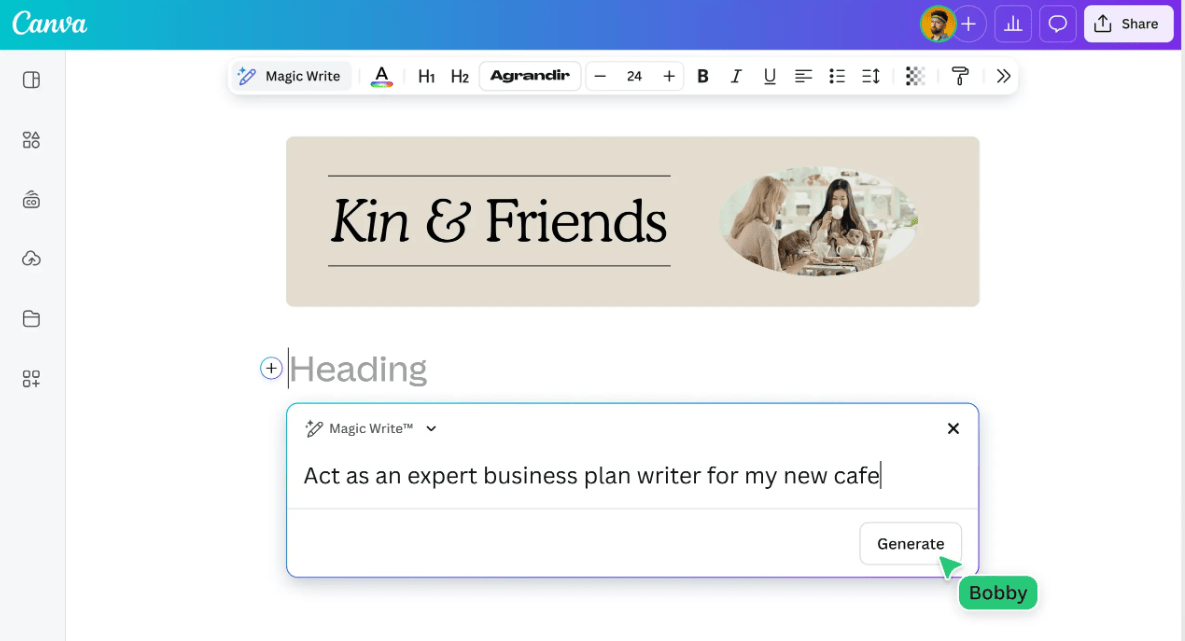Apply Heading 2 style

[x=459, y=76]
